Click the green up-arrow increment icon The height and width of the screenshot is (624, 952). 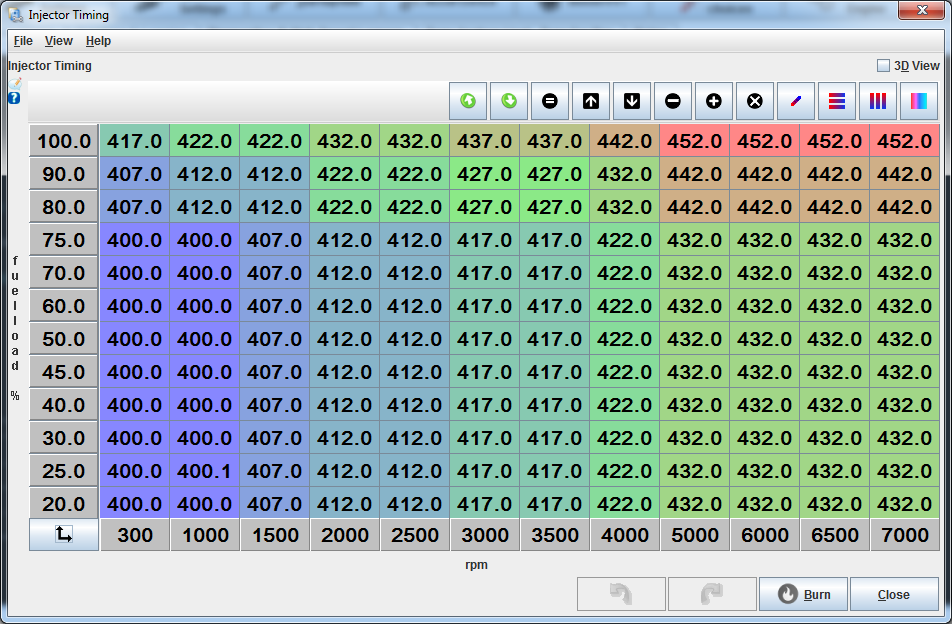468,101
